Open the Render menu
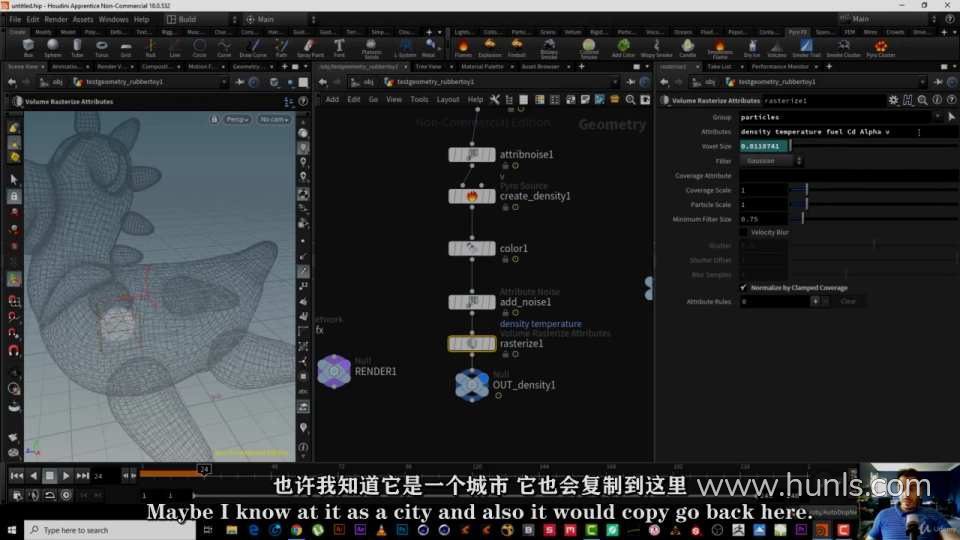Viewport: 960px width, 540px height. 56,20
